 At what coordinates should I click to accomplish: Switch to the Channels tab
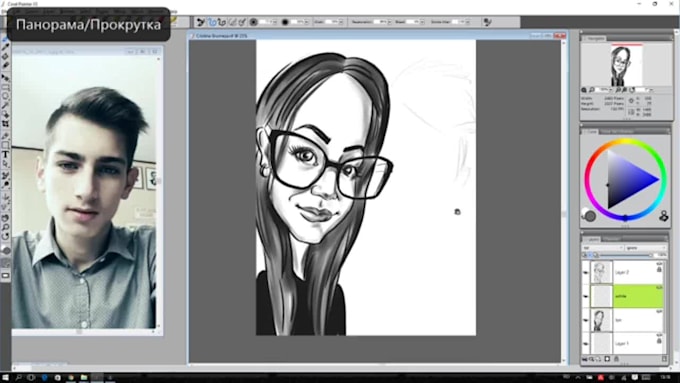[611, 239]
